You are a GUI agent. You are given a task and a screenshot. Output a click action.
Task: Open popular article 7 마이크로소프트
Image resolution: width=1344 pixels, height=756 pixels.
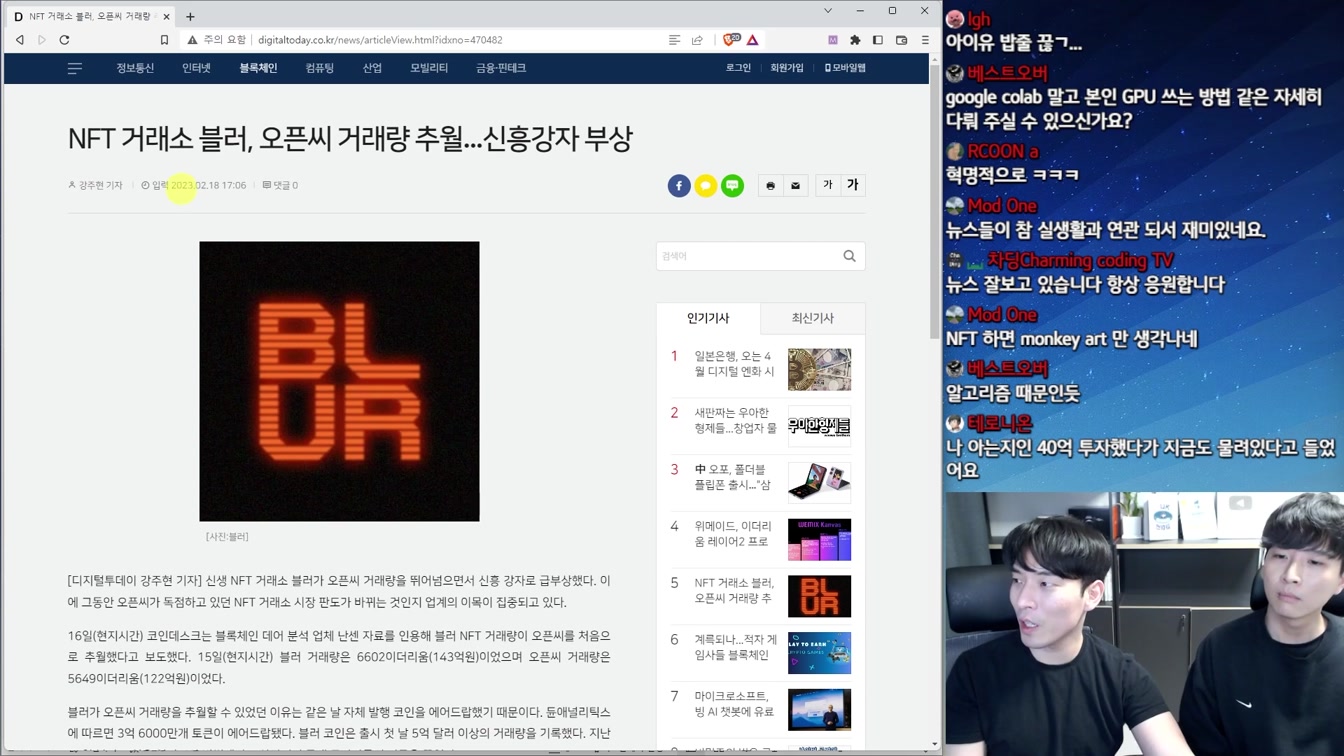click(734, 704)
